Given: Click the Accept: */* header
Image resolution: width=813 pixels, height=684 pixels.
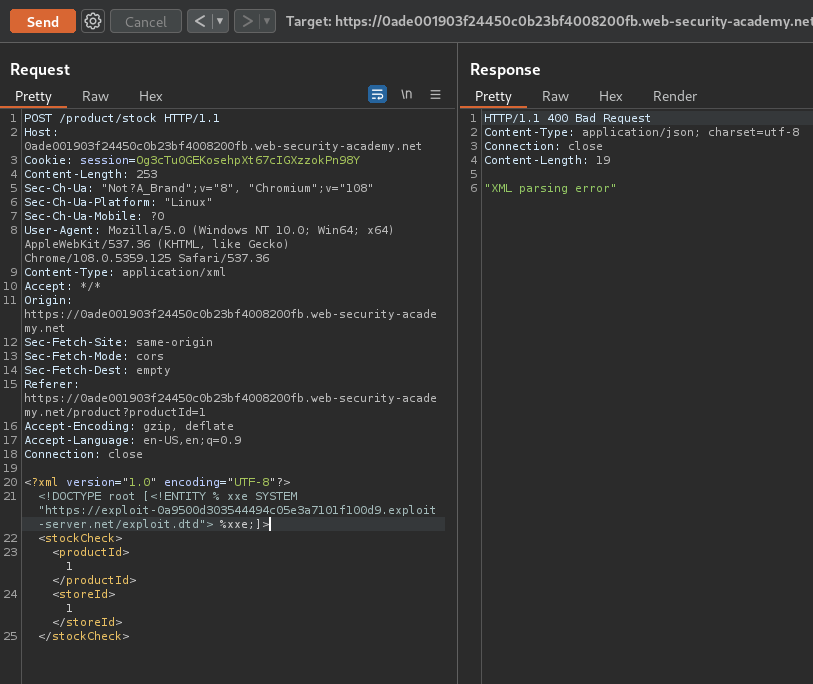Looking at the screenshot, I should click(62, 286).
